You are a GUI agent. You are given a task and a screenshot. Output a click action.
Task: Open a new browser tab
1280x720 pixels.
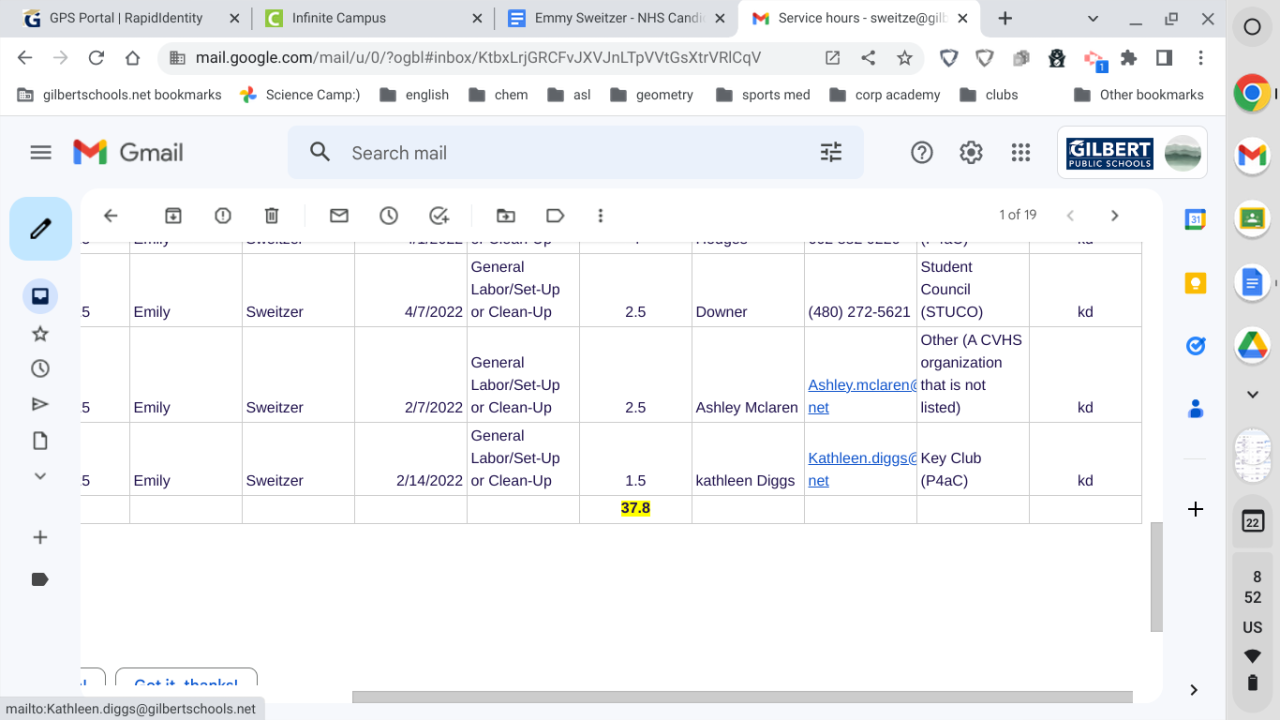point(1005,18)
